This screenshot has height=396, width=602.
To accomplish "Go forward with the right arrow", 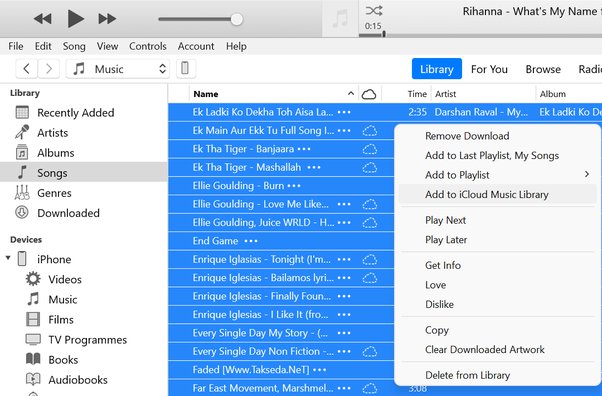I will tap(48, 69).
